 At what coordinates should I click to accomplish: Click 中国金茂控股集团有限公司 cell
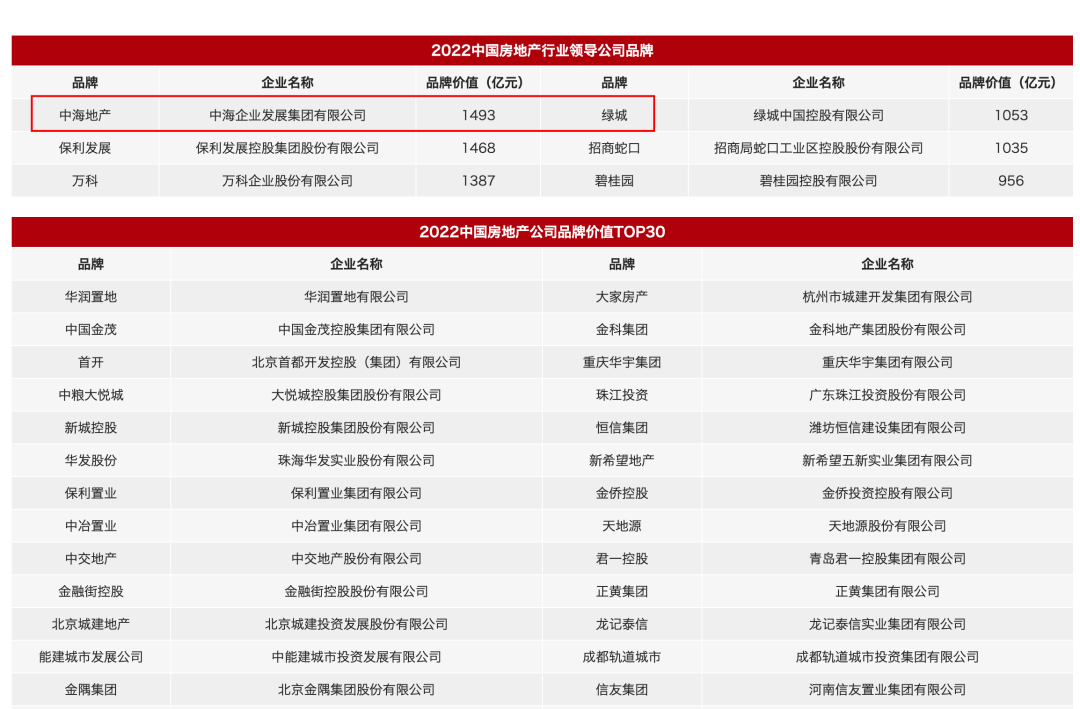356,329
